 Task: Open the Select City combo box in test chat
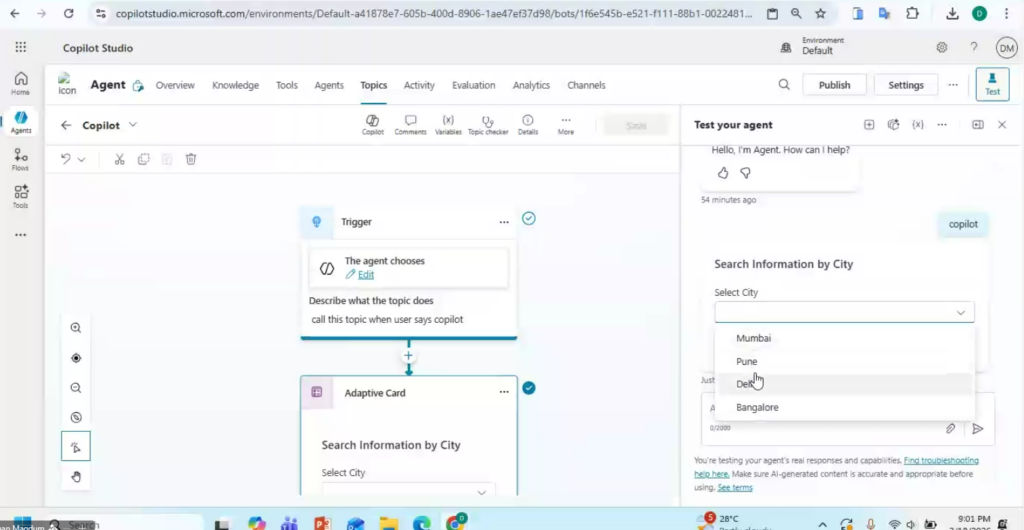coord(844,312)
